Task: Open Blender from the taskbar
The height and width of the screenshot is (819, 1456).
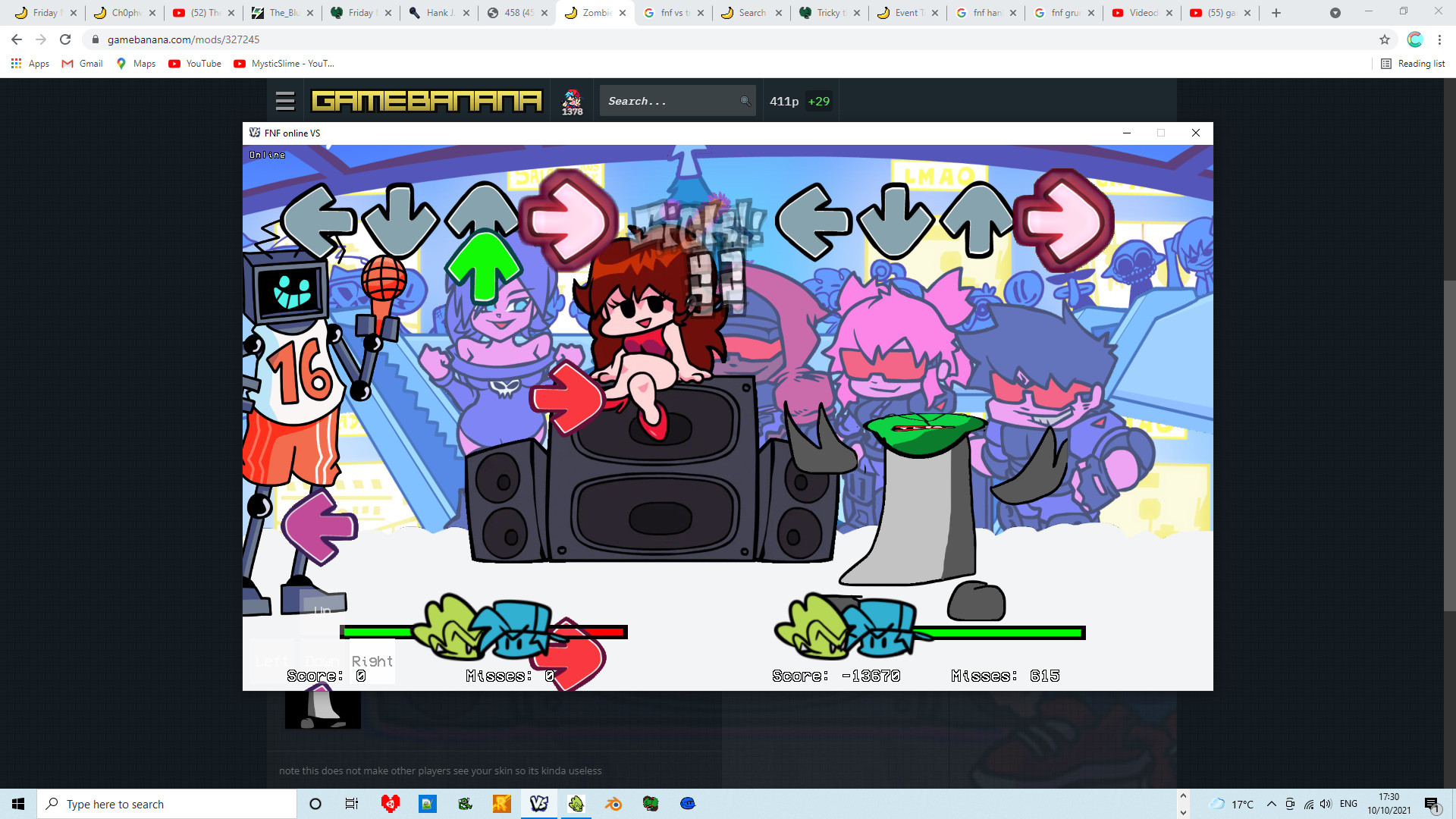Action: 613,804
